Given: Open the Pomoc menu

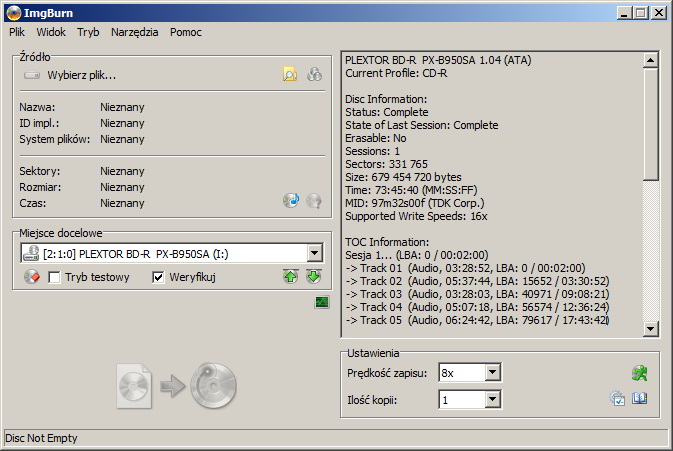Looking at the screenshot, I should (185, 32).
